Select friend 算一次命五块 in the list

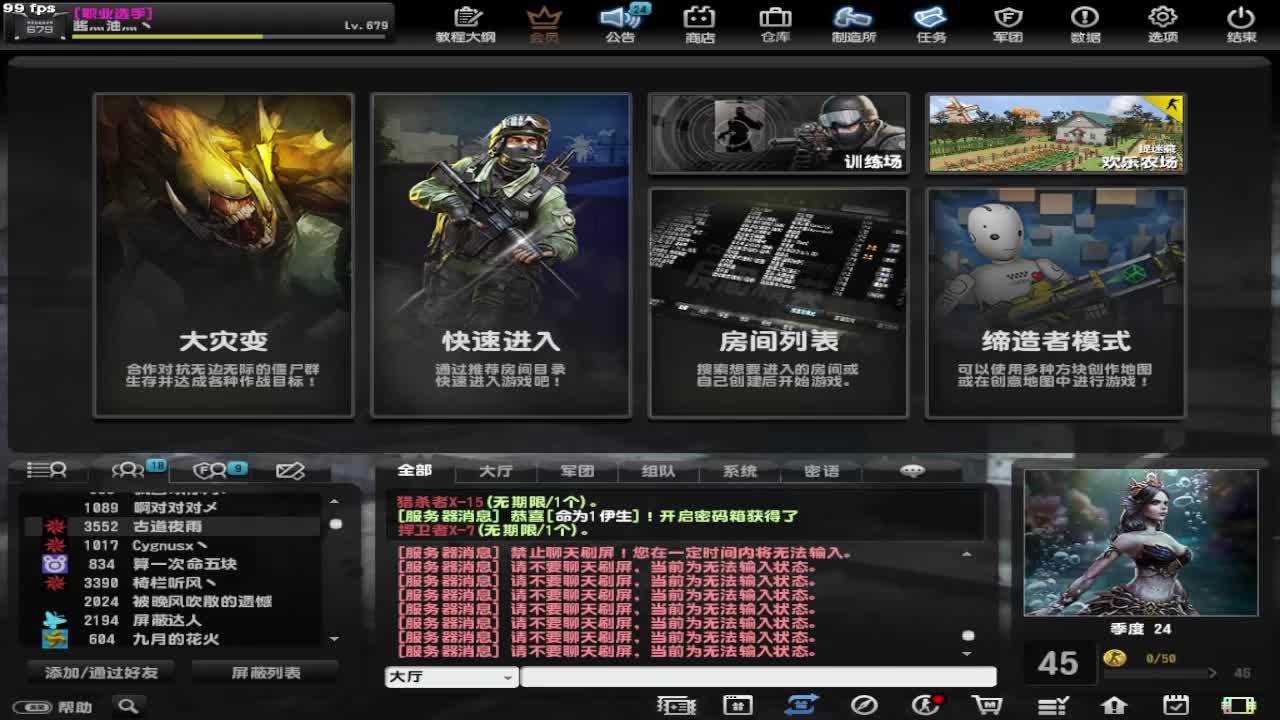point(172,564)
